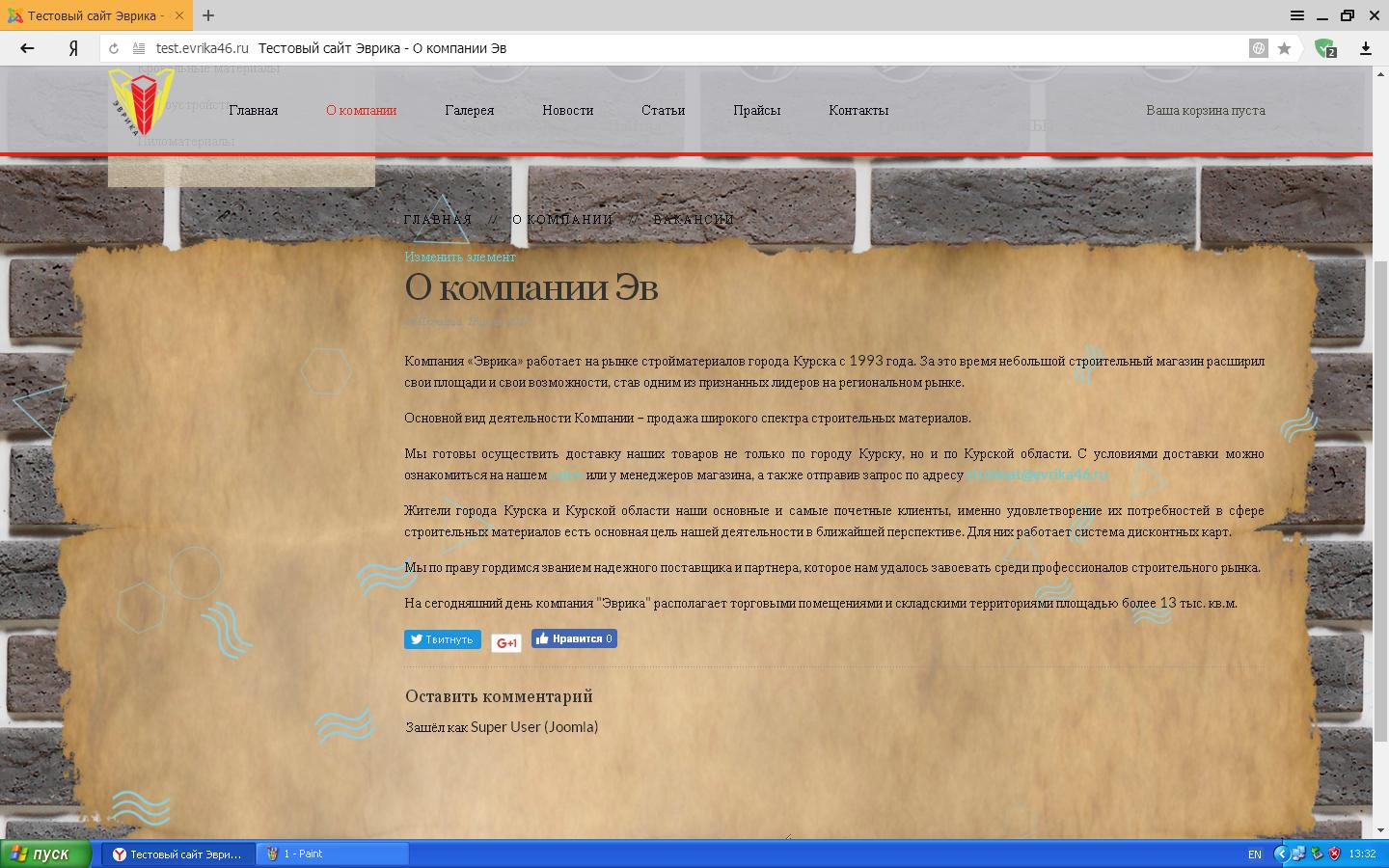Open the green shield extension icon
1389x868 pixels.
1324,48
